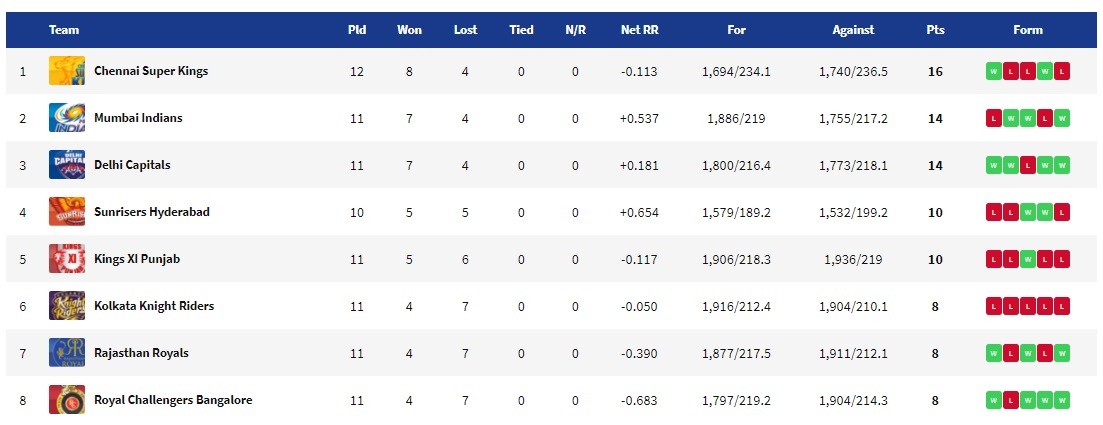
Task: Click the Royal Challengers Bangalore team logo
Action: click(67, 400)
